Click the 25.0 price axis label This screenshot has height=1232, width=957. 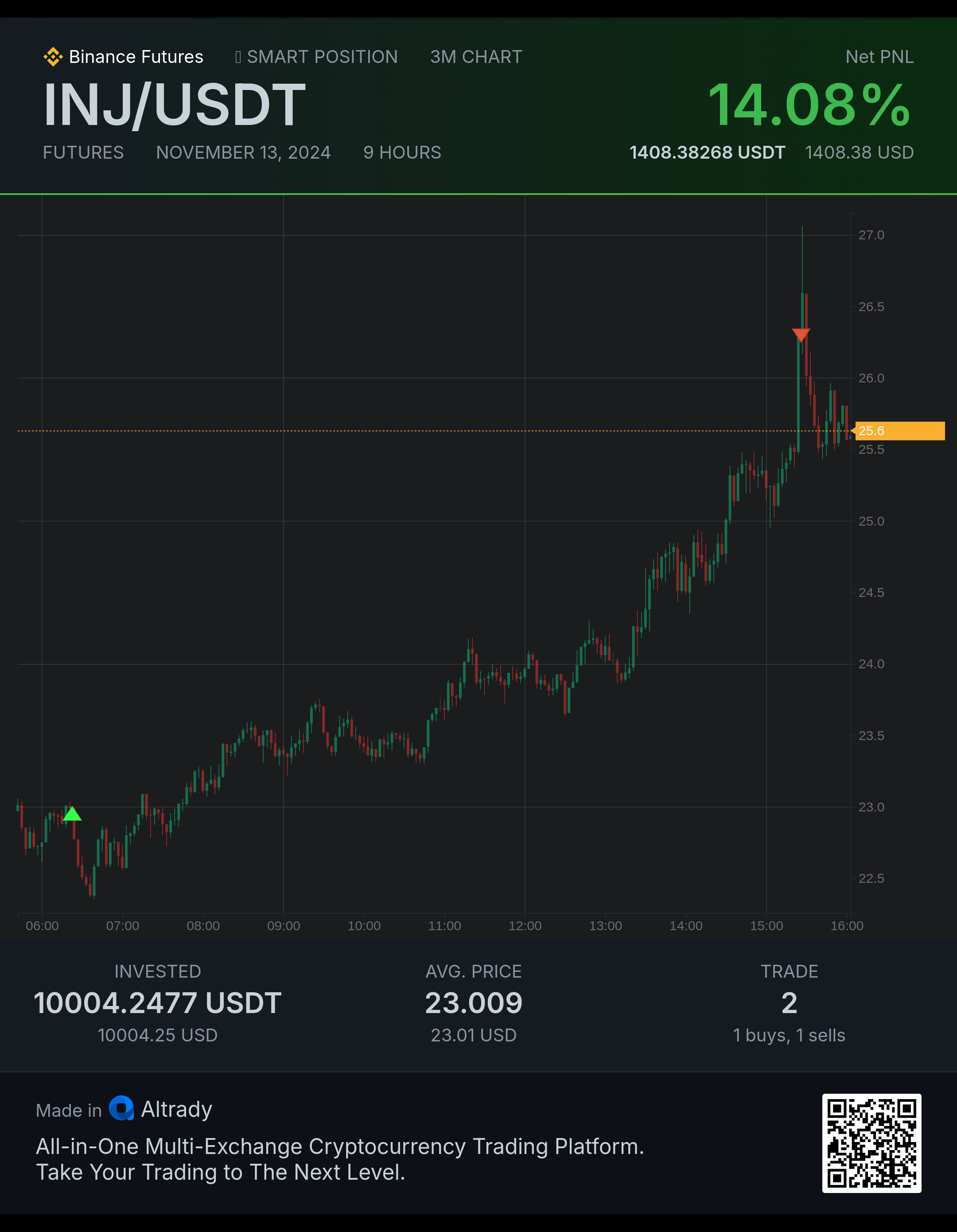coord(871,521)
